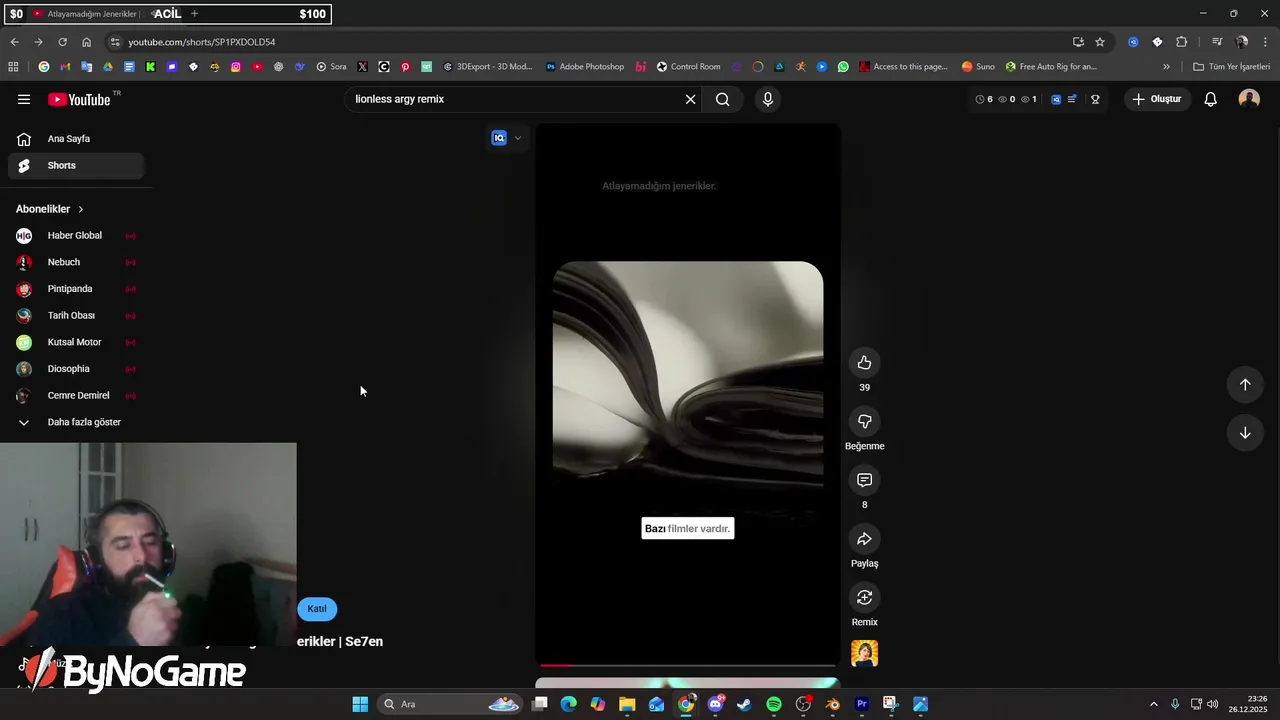The image size is (1280, 720).
Task: Open 3DExport 3D Models bookmark
Action: click(488, 67)
